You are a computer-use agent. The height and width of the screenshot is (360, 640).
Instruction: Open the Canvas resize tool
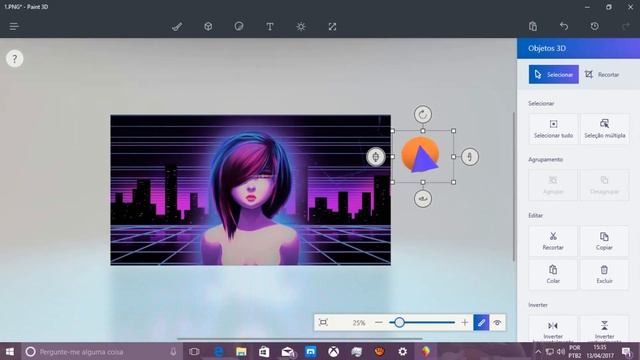tap(332, 27)
